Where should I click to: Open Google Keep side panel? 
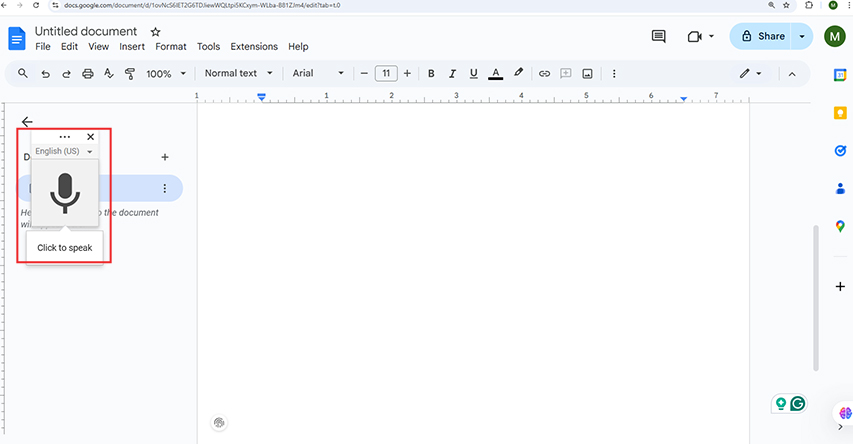coord(840,113)
